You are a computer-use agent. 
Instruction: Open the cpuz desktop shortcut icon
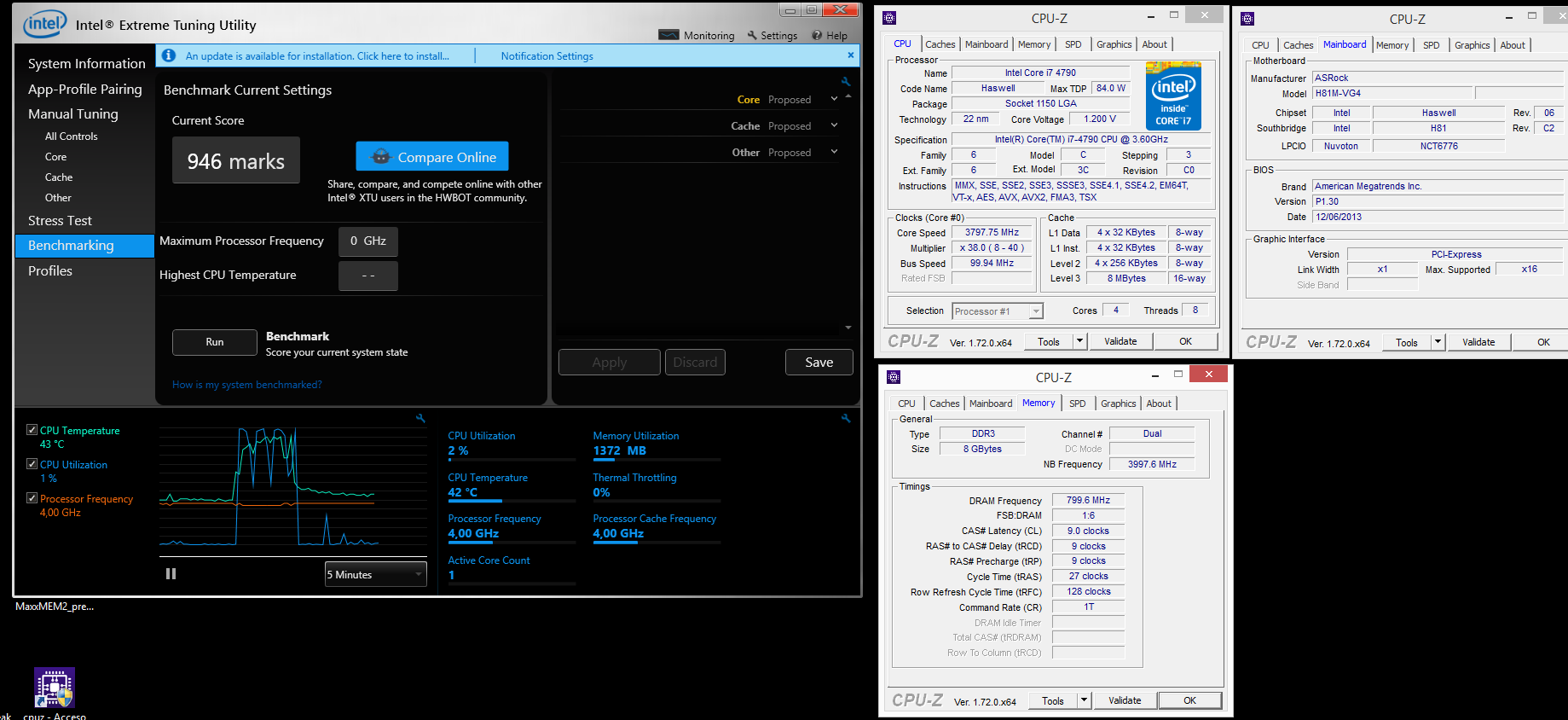point(55,688)
